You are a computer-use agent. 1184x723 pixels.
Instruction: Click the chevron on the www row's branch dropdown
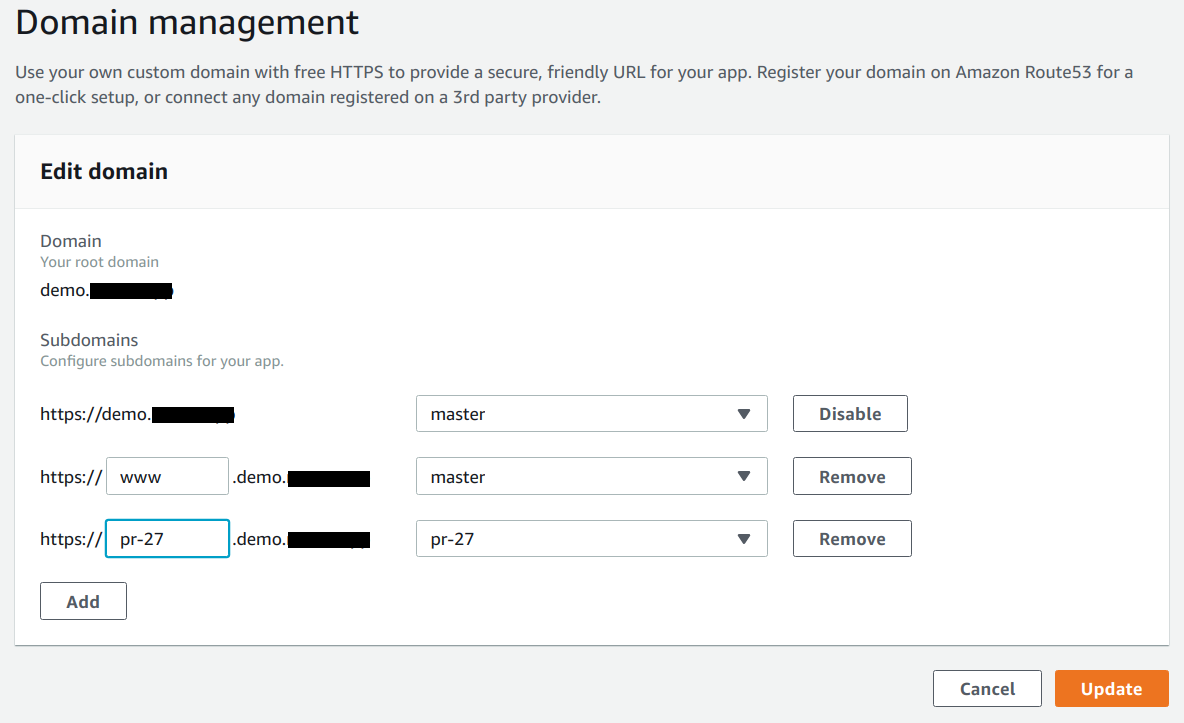point(744,476)
